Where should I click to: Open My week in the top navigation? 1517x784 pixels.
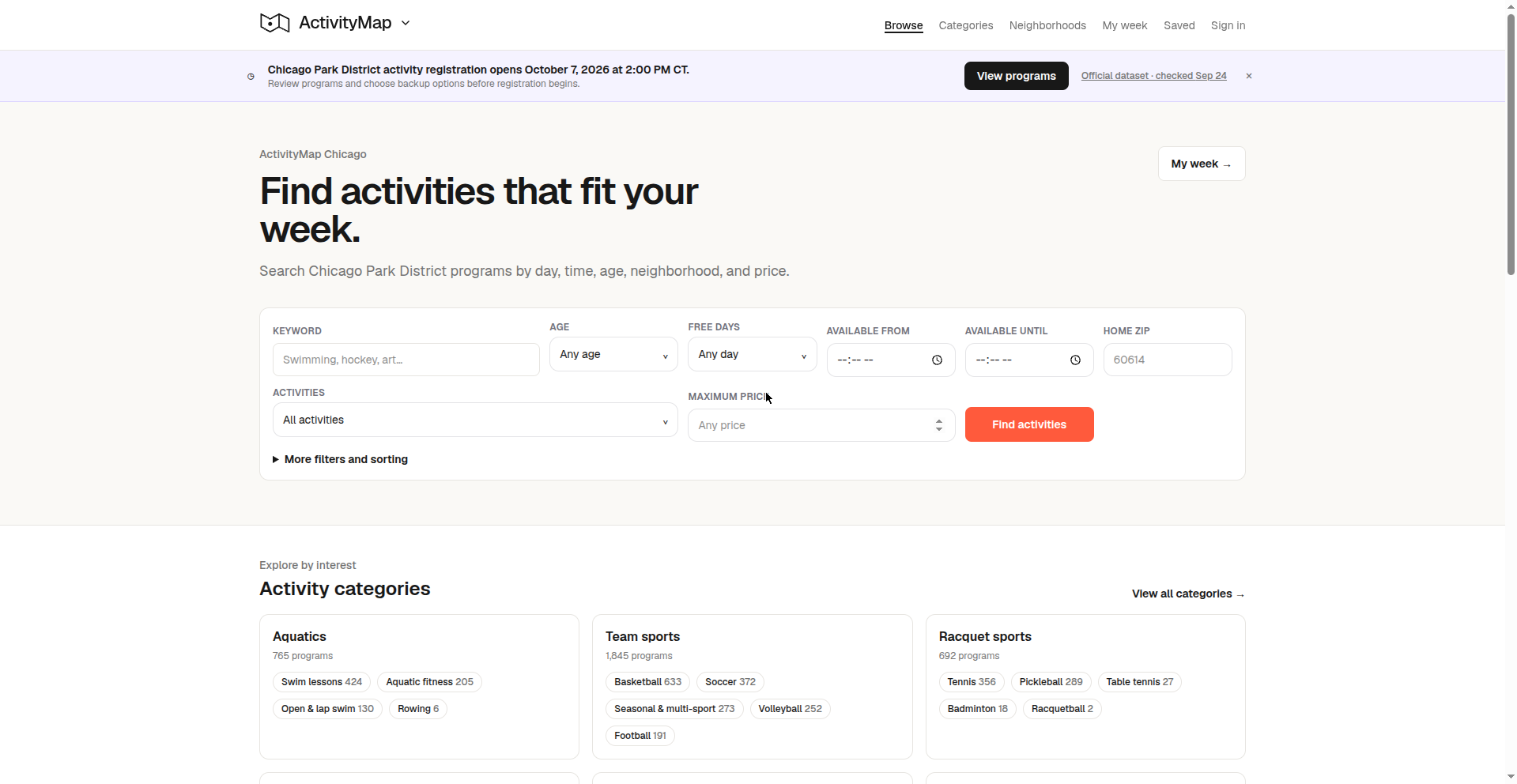(1125, 25)
